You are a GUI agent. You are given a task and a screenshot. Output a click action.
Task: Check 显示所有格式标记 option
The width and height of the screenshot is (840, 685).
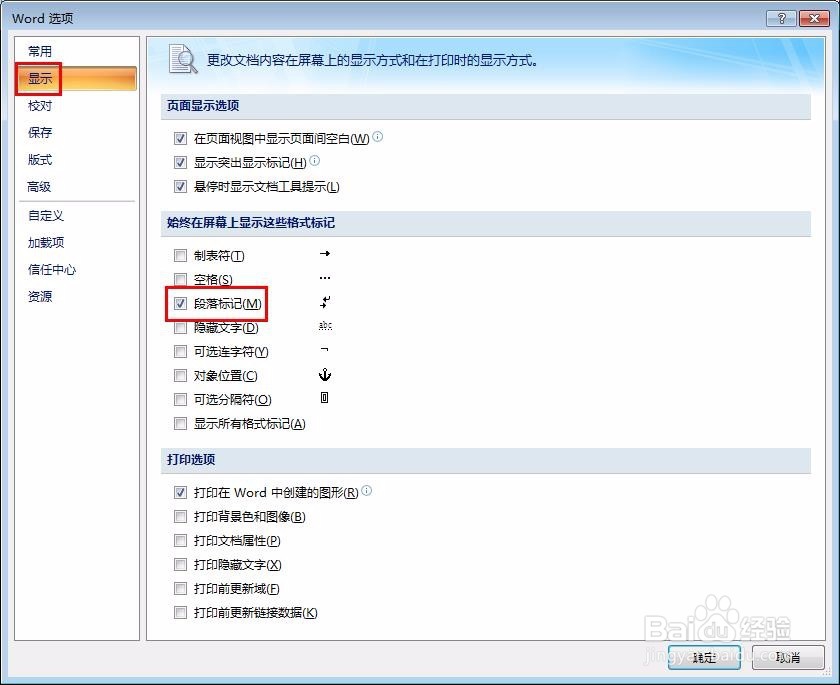click(x=180, y=423)
